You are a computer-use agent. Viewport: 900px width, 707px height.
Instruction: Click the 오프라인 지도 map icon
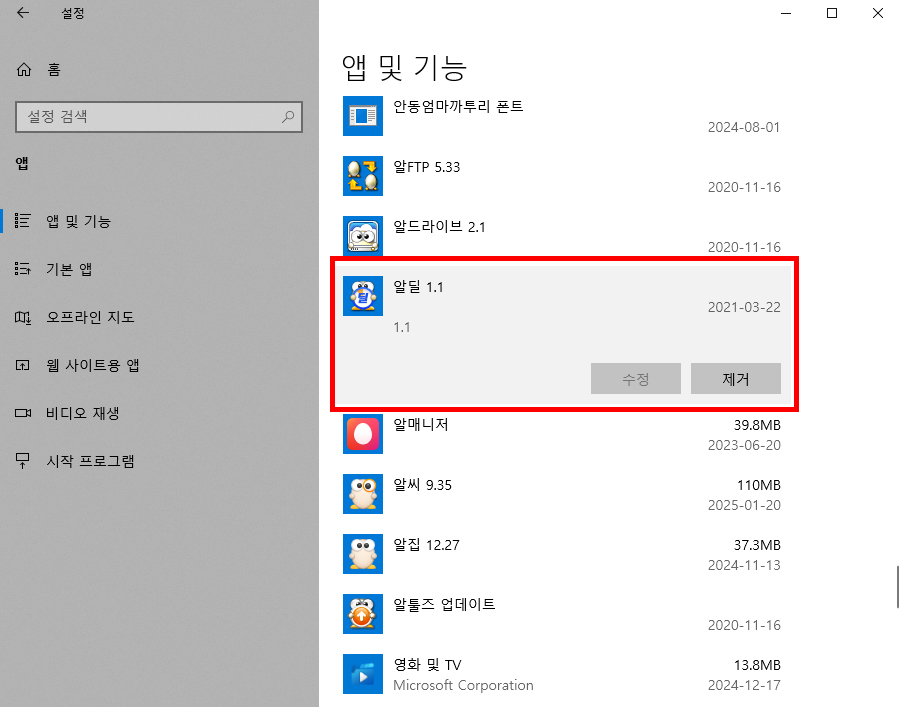(22, 317)
